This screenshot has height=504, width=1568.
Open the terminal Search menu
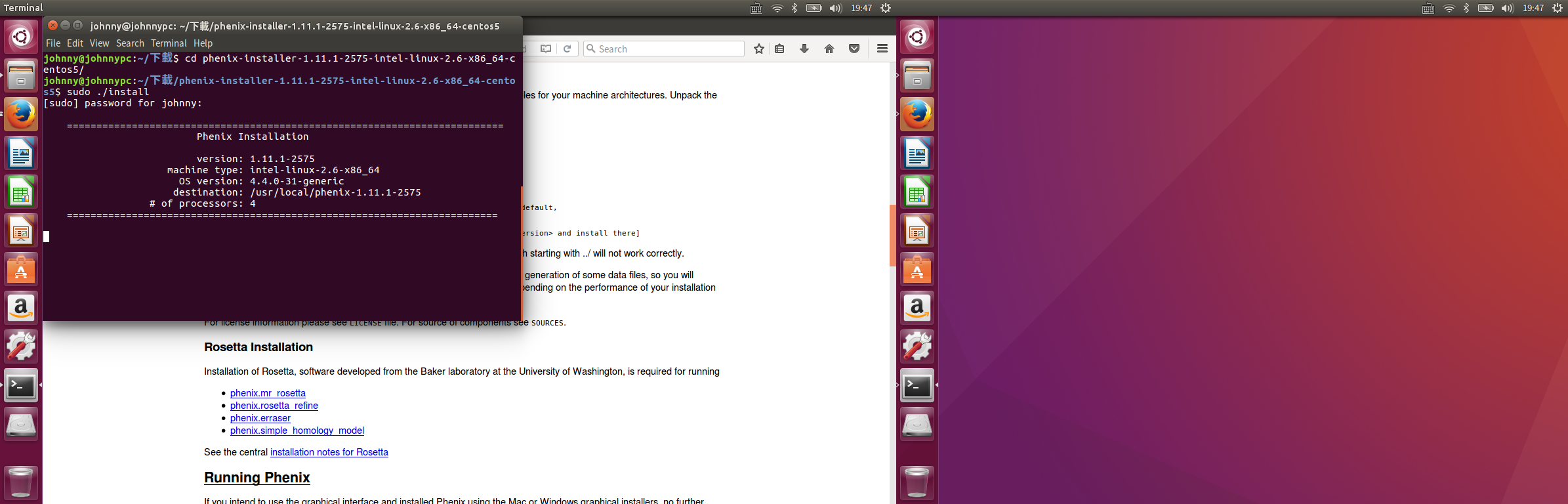(130, 43)
